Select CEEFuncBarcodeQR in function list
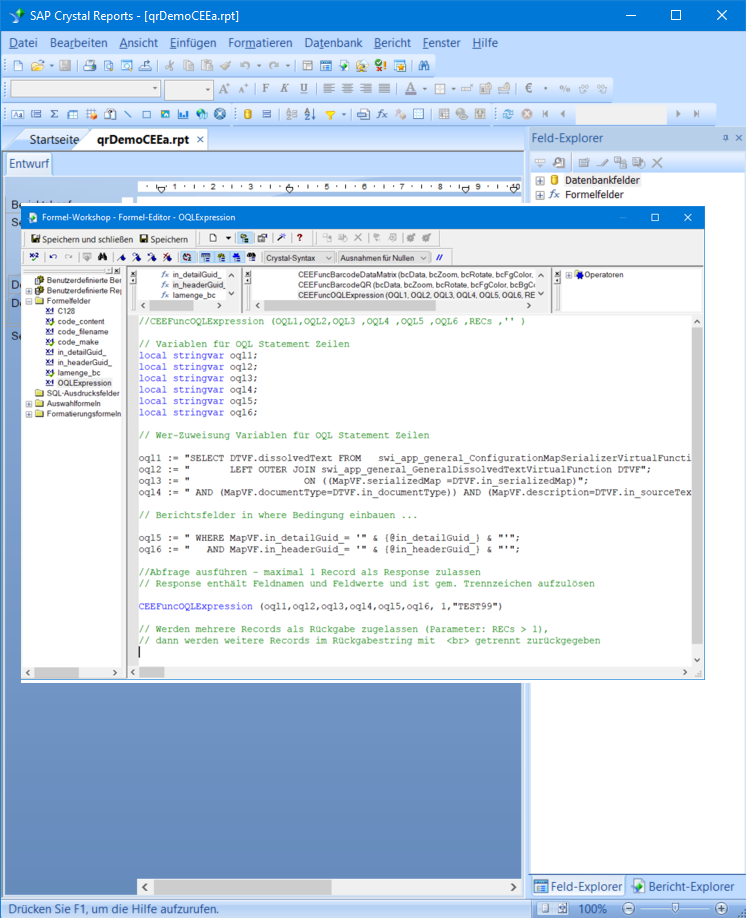This screenshot has height=918, width=746. click(416, 285)
